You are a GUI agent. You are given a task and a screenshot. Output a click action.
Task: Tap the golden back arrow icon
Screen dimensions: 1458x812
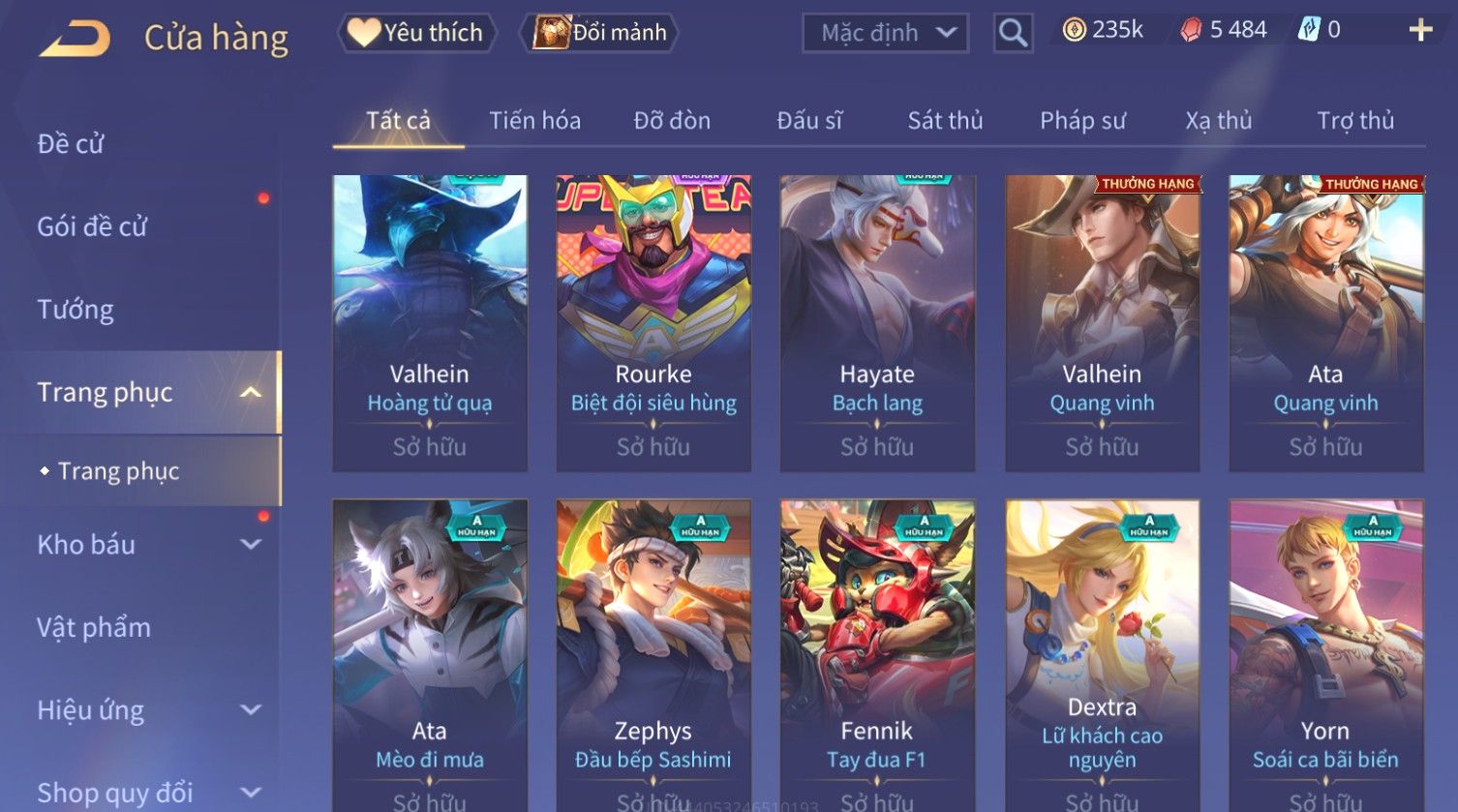click(75, 39)
